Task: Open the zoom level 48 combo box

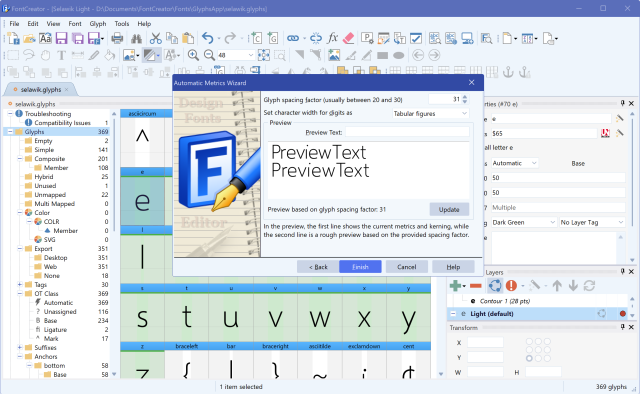Action: pyautogui.click(x=236, y=55)
